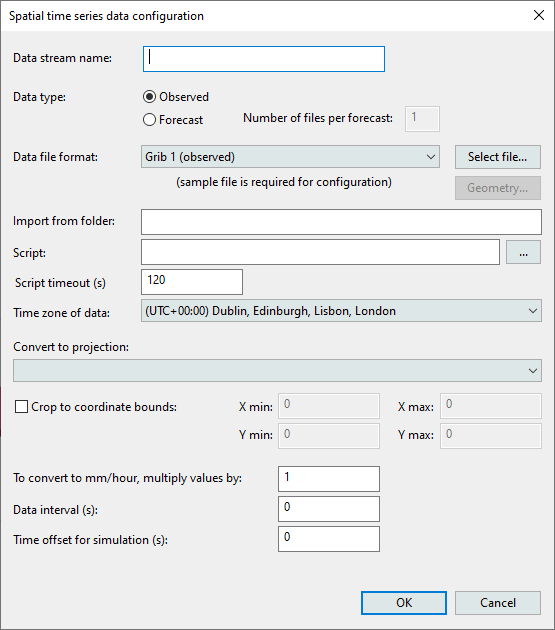Click the Select file... button
555x630 pixels.
point(498,157)
